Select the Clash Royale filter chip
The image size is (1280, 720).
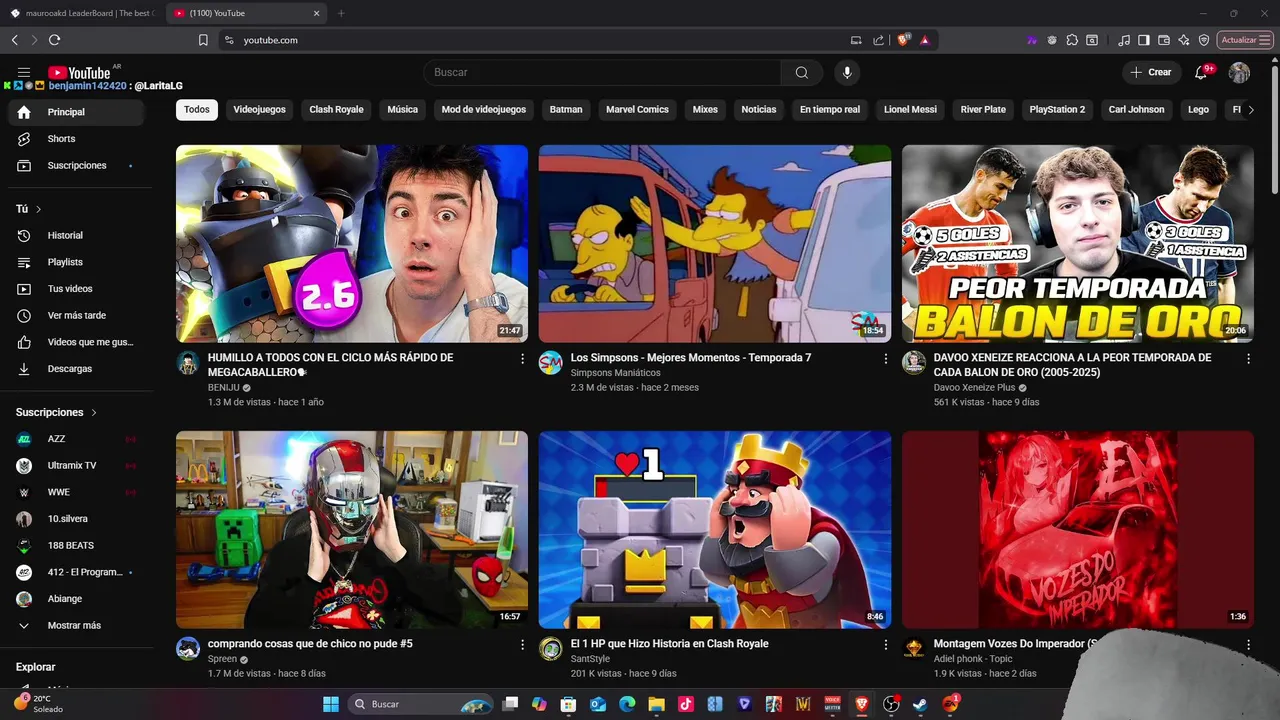[x=336, y=109]
